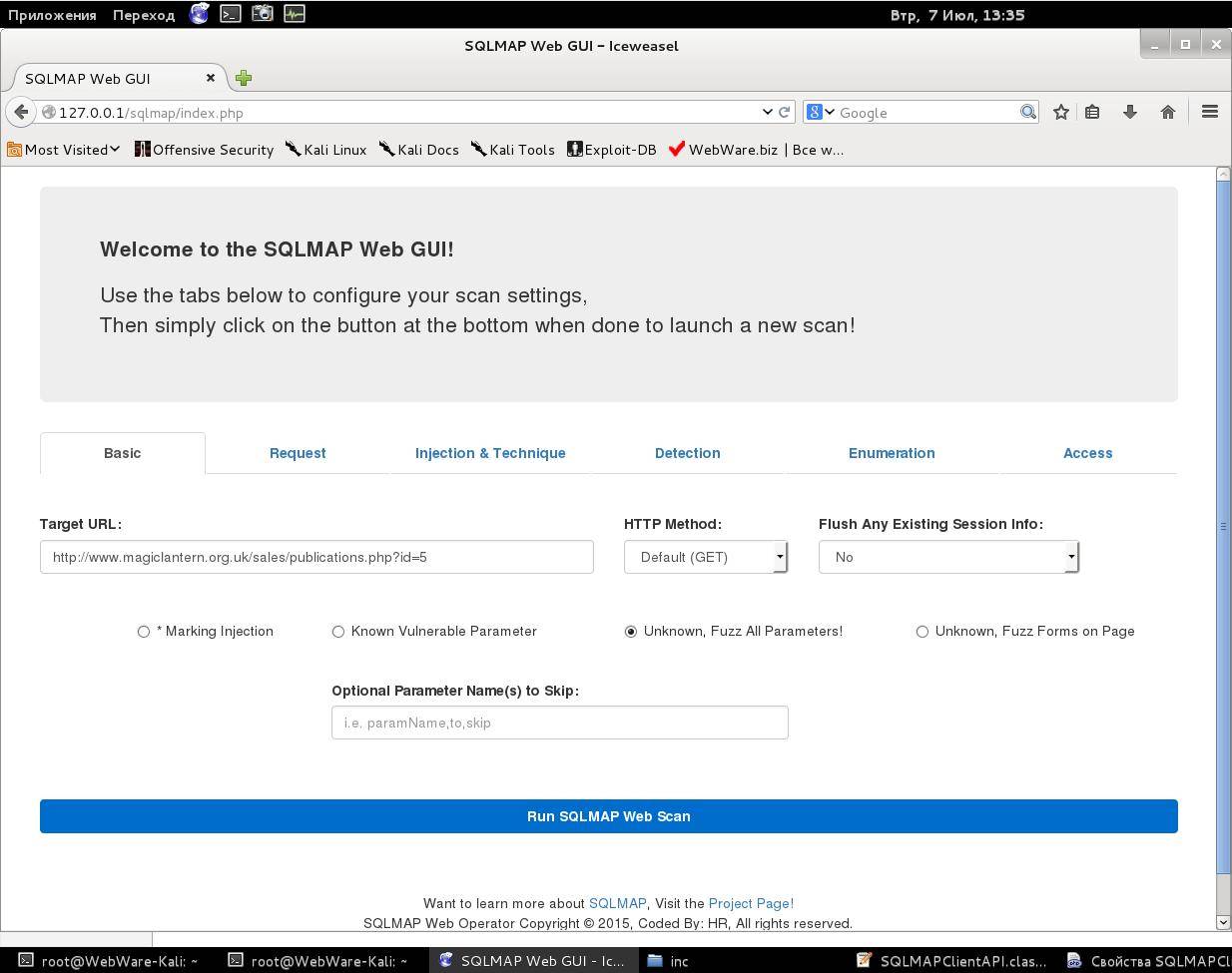The image size is (1232, 973).
Task: Open Flush Any Existing Session Info dropdown
Action: (x=947, y=557)
